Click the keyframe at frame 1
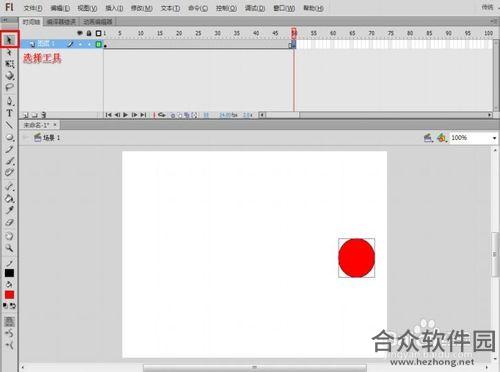This screenshot has width=500, height=372. (x=105, y=44)
